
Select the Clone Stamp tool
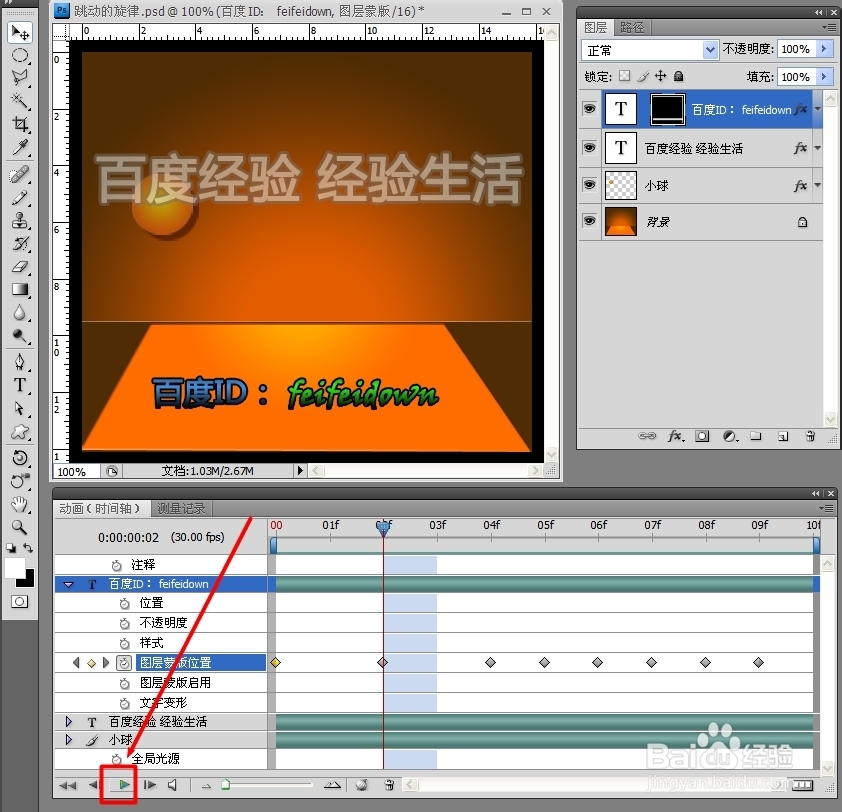pos(20,221)
